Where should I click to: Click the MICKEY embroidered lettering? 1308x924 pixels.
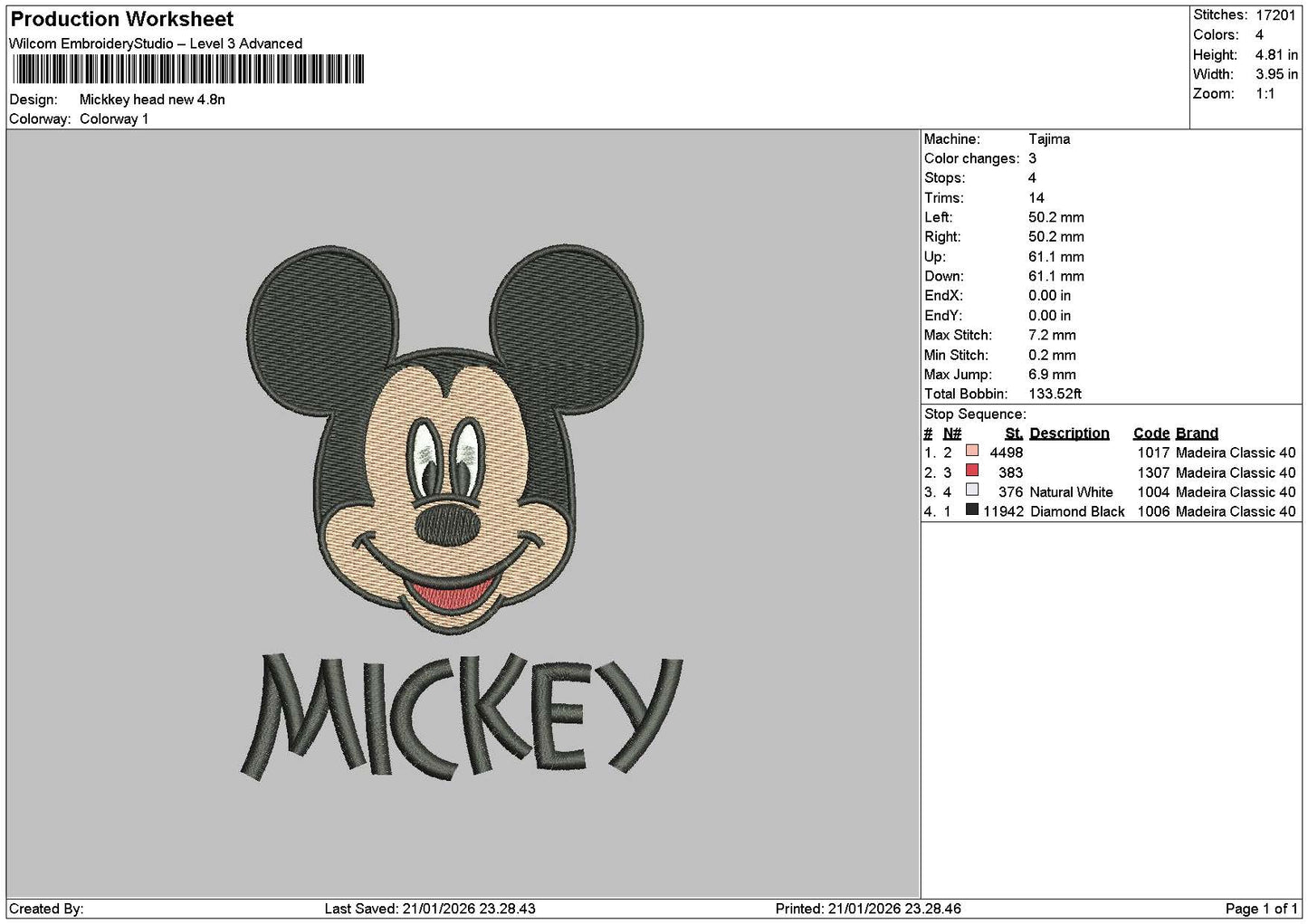(x=462, y=715)
